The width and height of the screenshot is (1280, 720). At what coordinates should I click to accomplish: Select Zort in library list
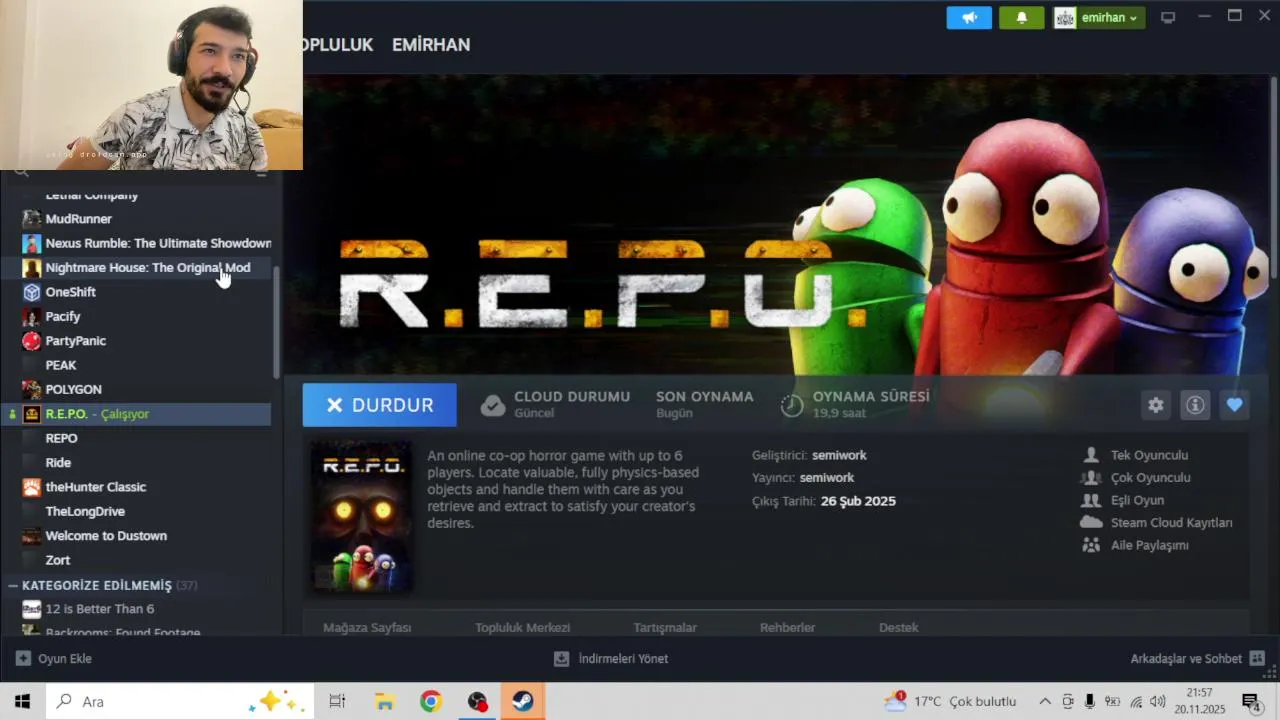[x=137, y=560]
